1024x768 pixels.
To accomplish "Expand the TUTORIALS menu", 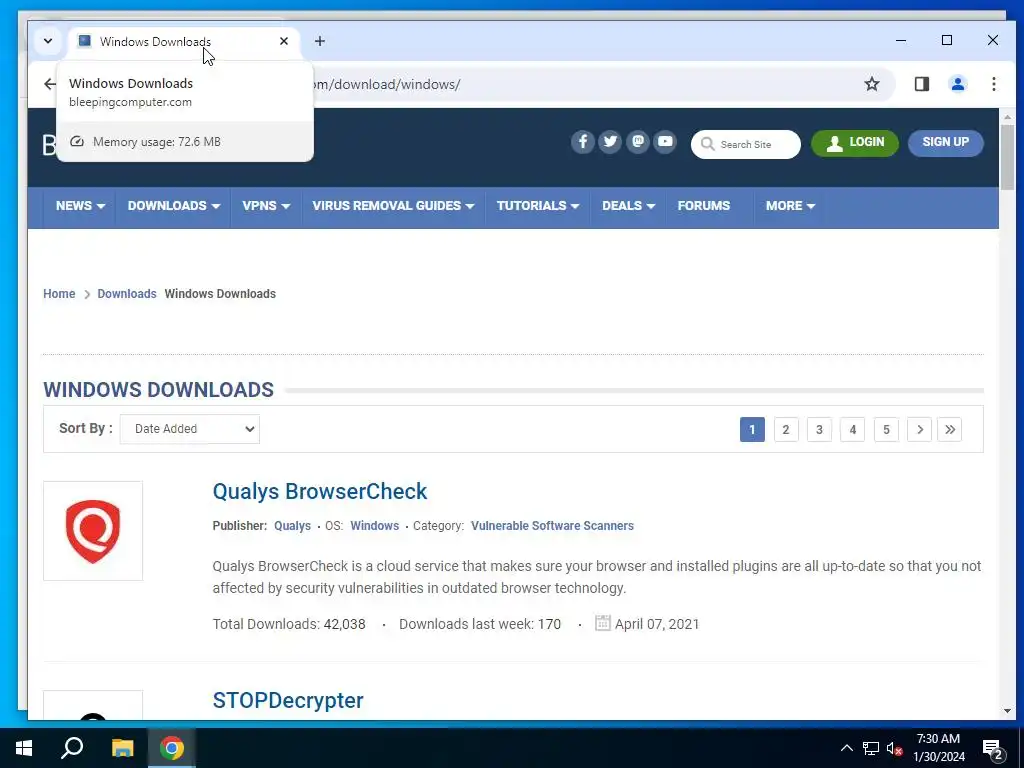I will pos(538,206).
